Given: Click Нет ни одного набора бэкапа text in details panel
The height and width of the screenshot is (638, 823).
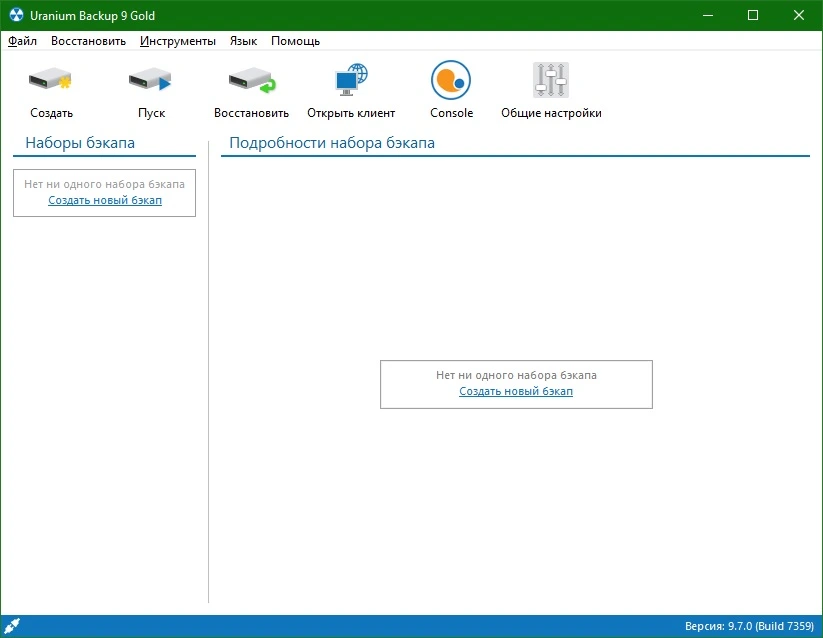Looking at the screenshot, I should point(516,375).
